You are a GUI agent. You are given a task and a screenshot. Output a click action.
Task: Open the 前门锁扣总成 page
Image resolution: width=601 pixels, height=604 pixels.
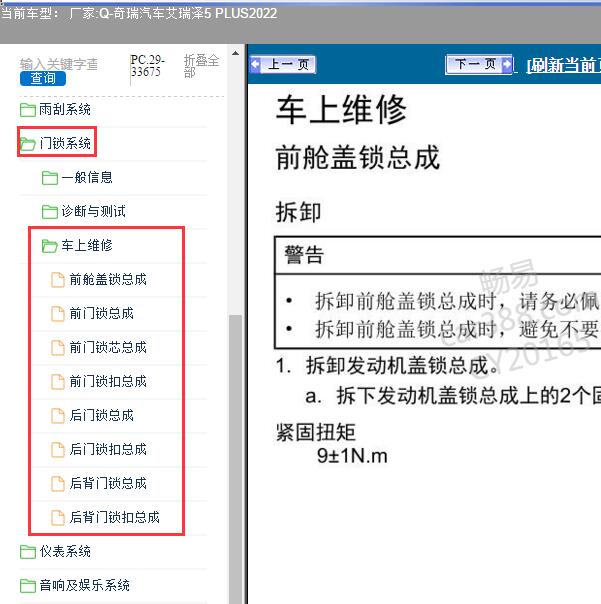(108, 382)
